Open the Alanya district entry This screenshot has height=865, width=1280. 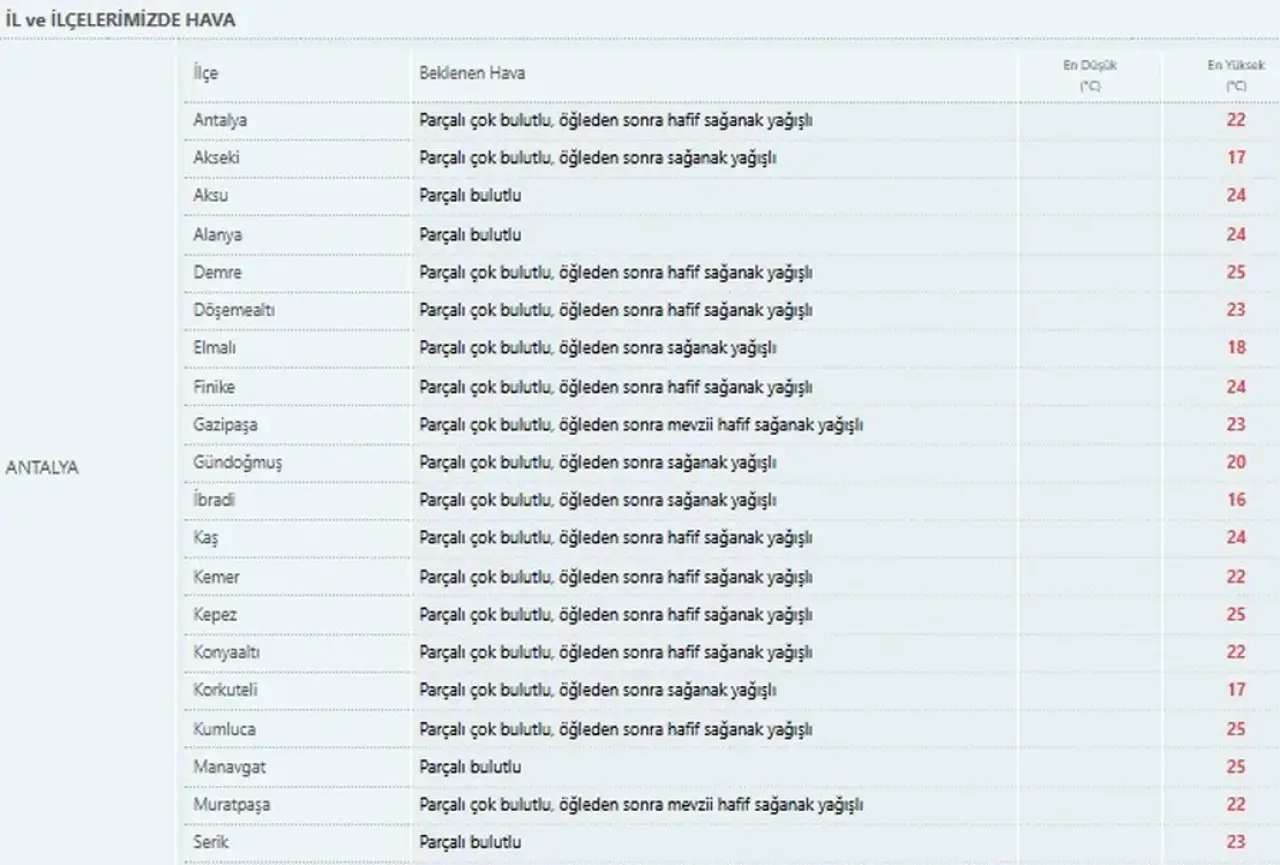[217, 234]
